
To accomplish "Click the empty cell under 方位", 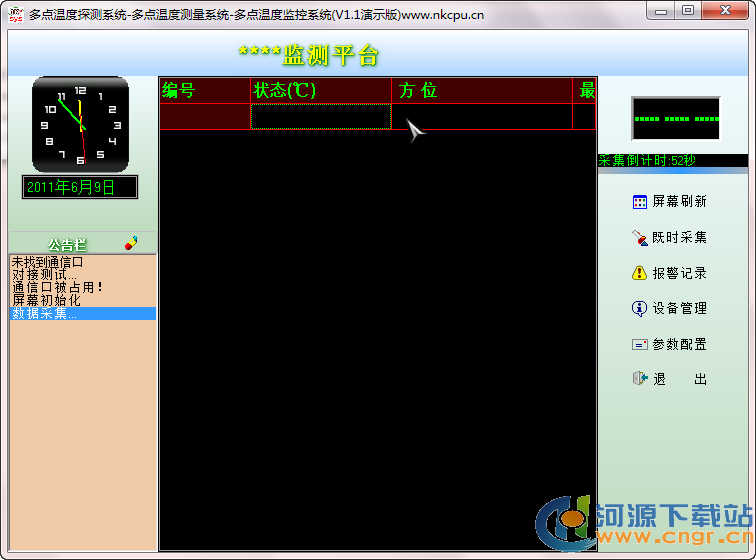I will tap(482, 116).
